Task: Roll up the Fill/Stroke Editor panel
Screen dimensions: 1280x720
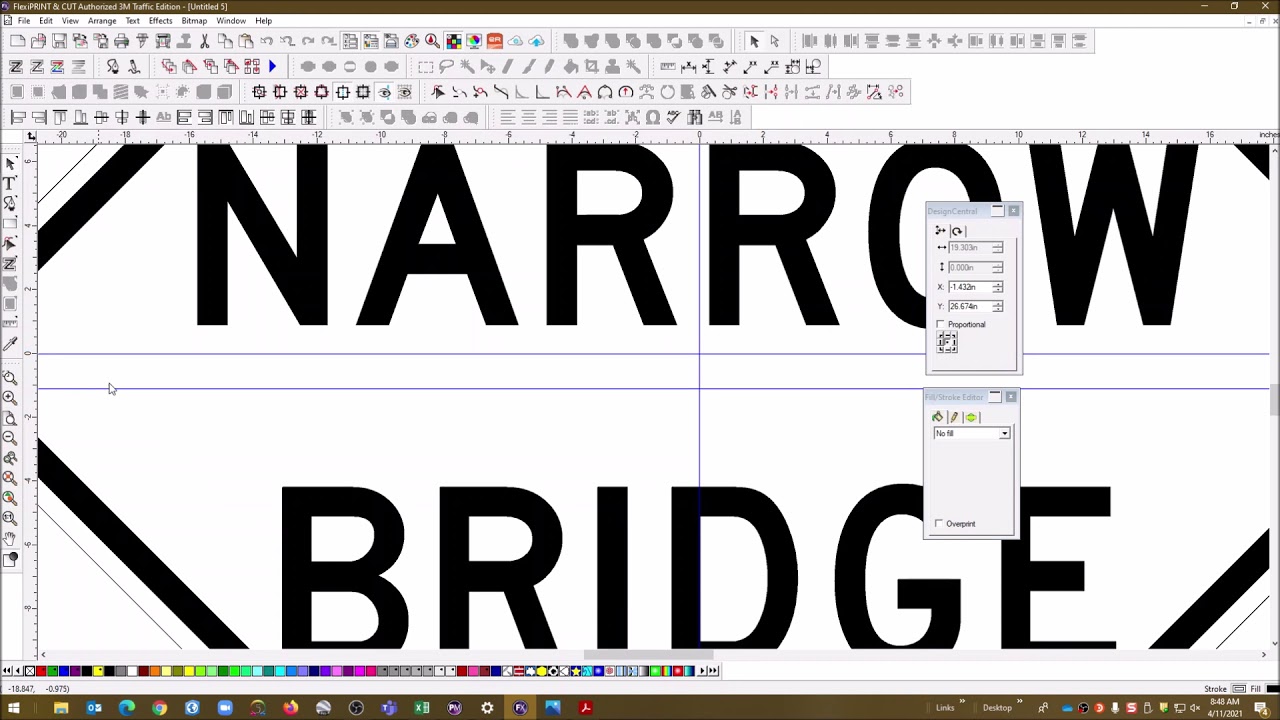Action: click(x=995, y=397)
